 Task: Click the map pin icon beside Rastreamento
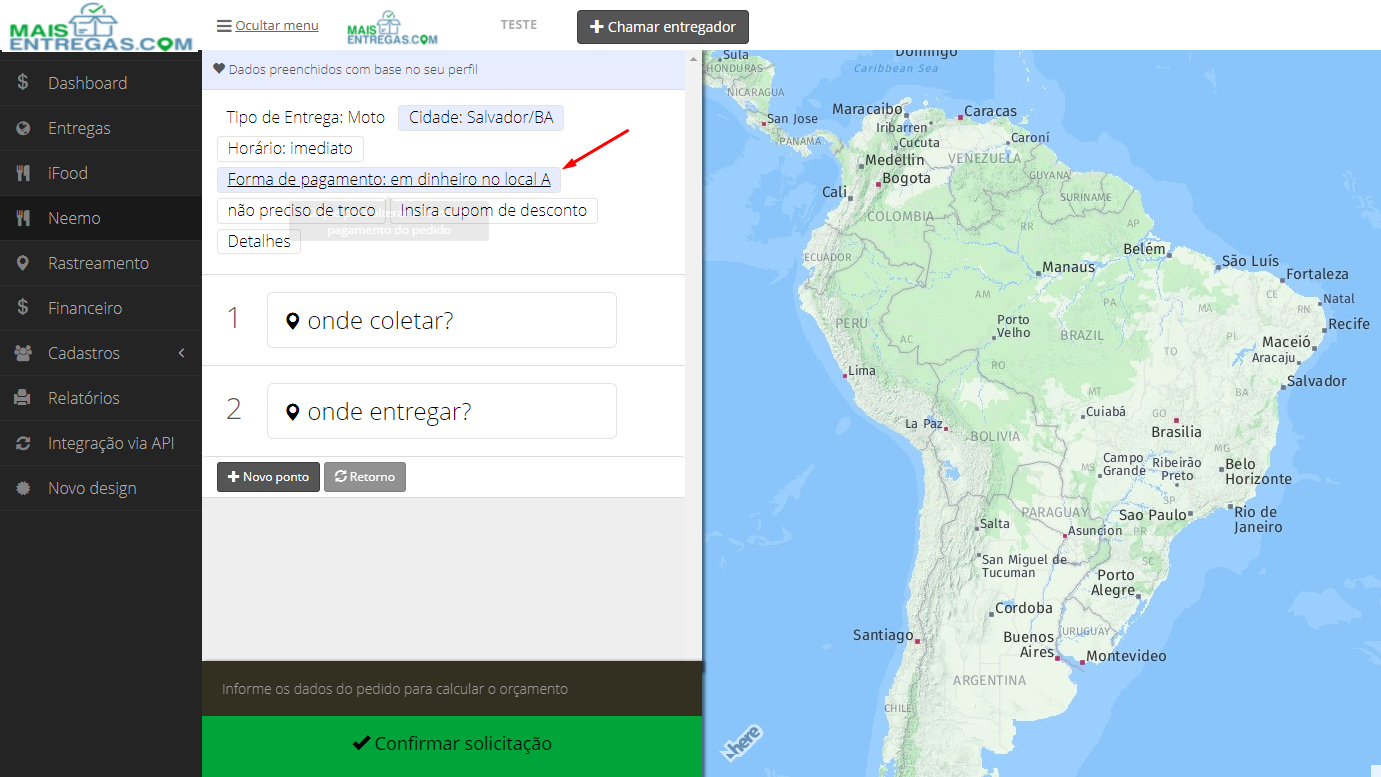[23, 263]
